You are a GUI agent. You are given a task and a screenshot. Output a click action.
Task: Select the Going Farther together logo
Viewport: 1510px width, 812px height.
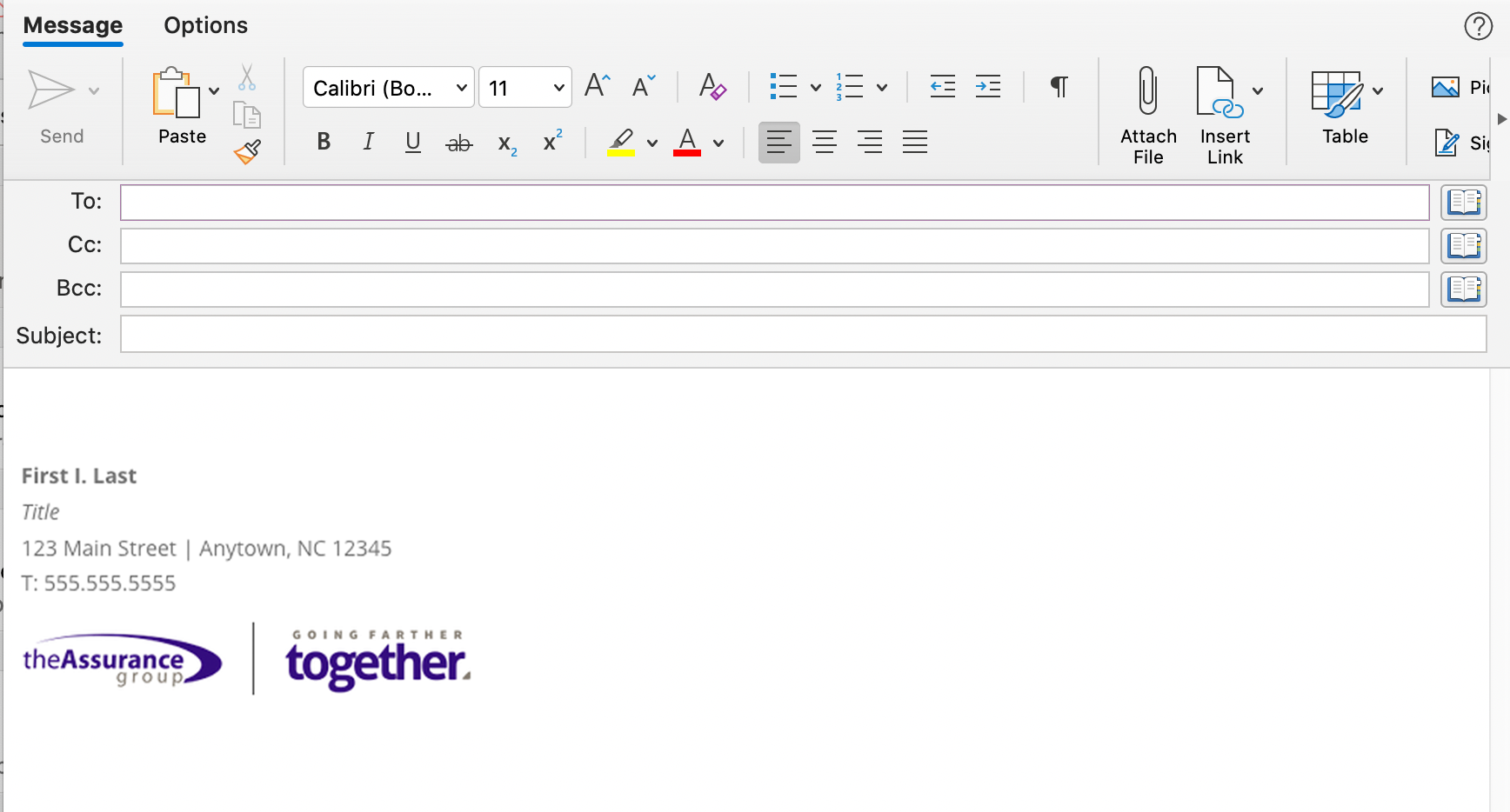[378, 661]
